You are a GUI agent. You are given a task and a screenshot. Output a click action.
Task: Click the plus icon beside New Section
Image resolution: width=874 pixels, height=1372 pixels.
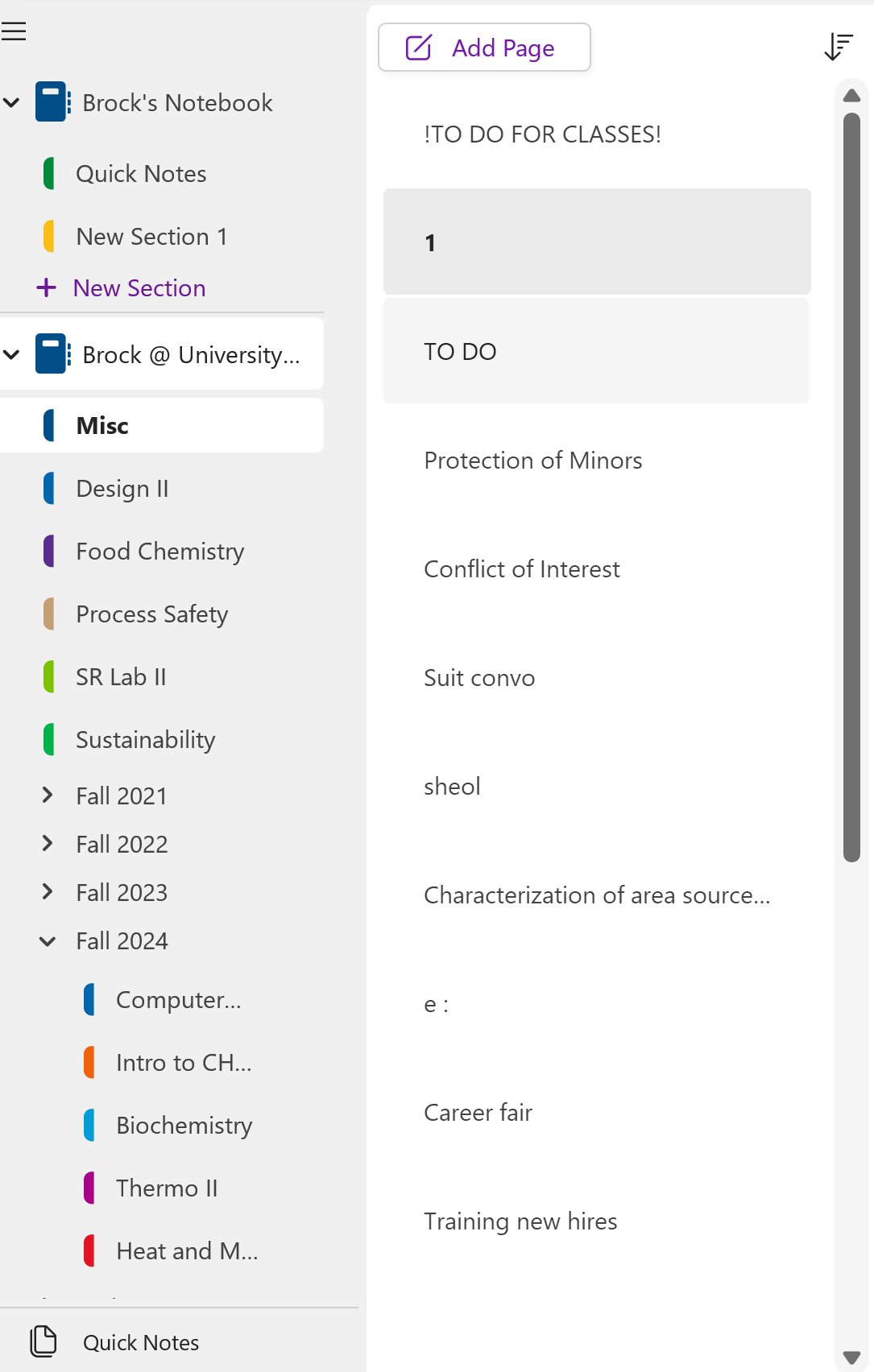coord(47,287)
